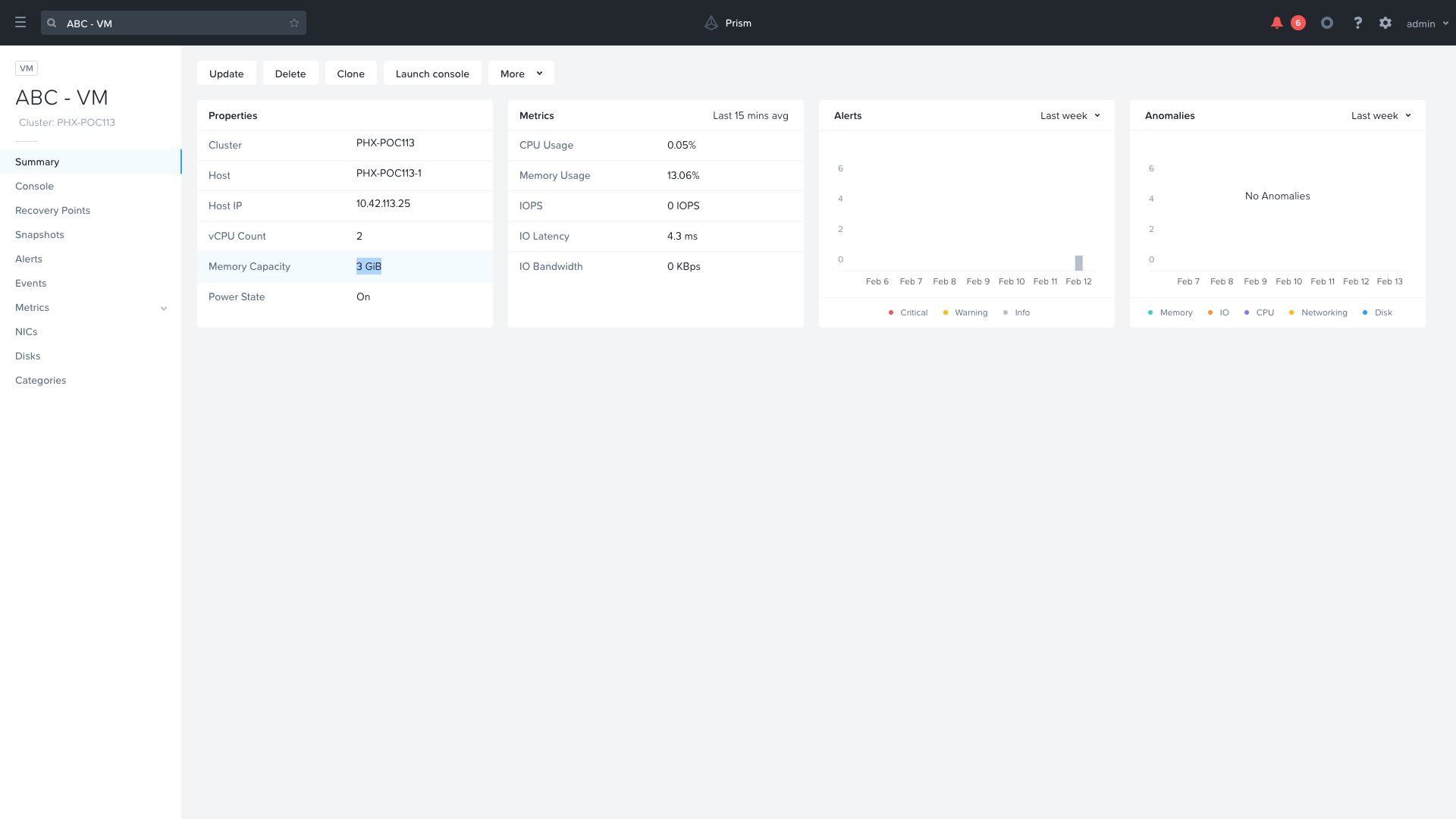Viewport: 1456px width, 819px height.
Task: Click IO Bandwidth value 0 KBps
Action: pos(684,266)
